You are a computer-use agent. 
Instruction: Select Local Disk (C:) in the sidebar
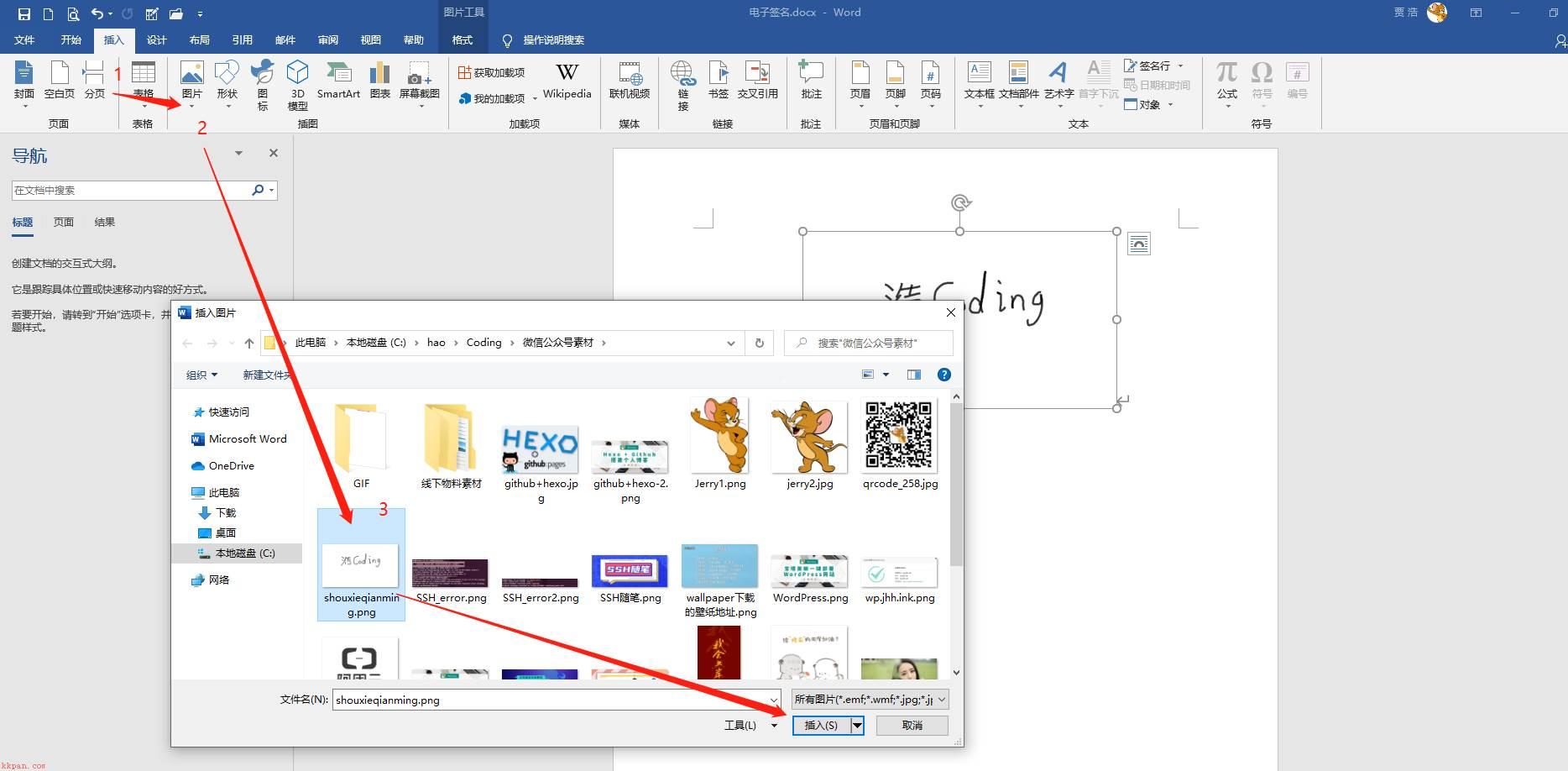(237, 553)
